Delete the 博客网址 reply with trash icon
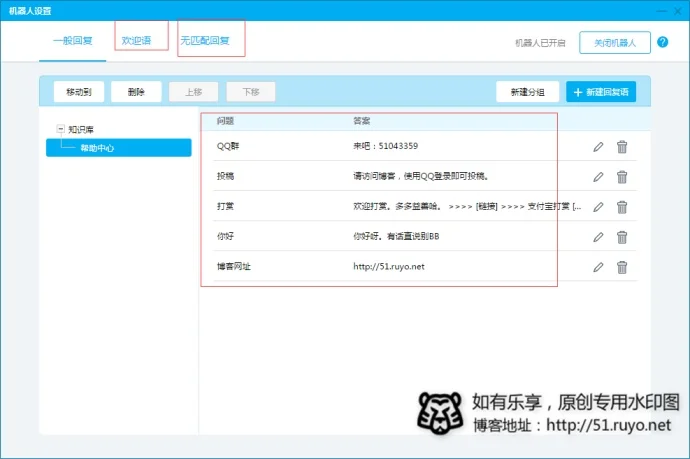 pos(622,267)
